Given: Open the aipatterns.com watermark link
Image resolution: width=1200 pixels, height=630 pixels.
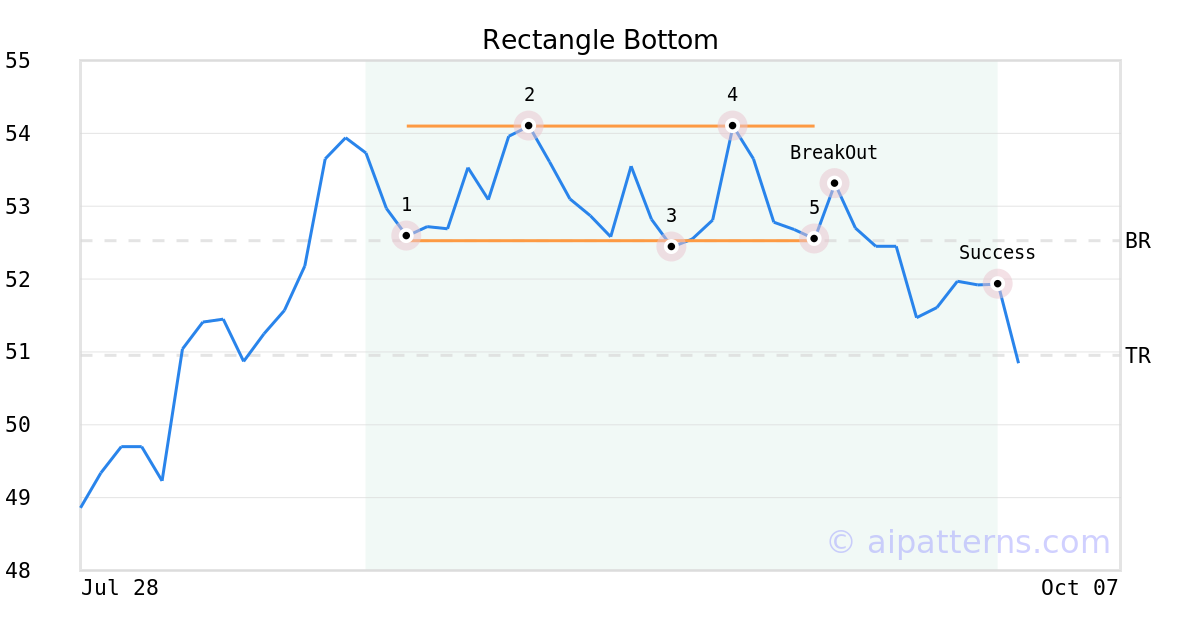Looking at the screenshot, I should [x=968, y=542].
